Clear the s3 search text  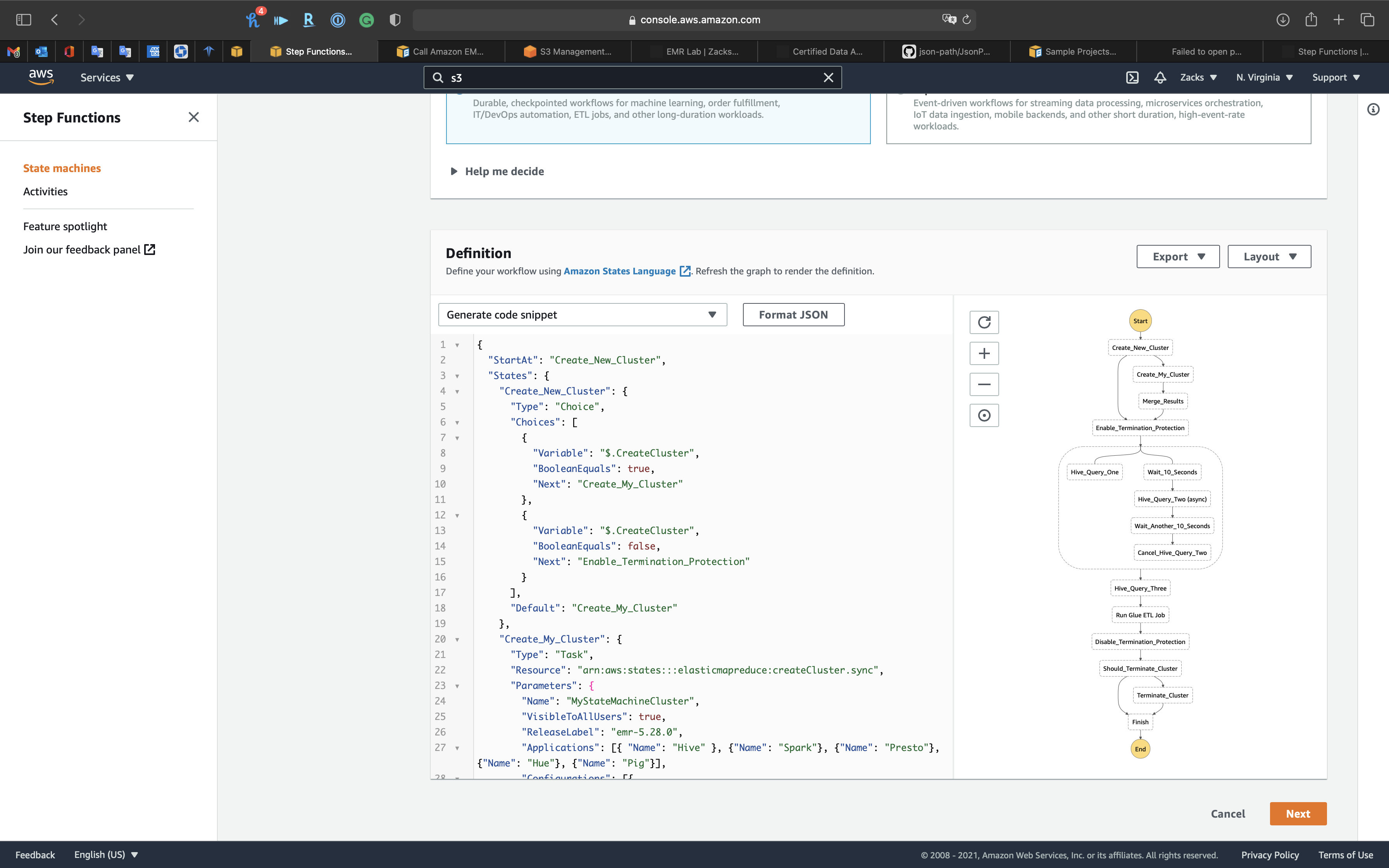(828, 77)
